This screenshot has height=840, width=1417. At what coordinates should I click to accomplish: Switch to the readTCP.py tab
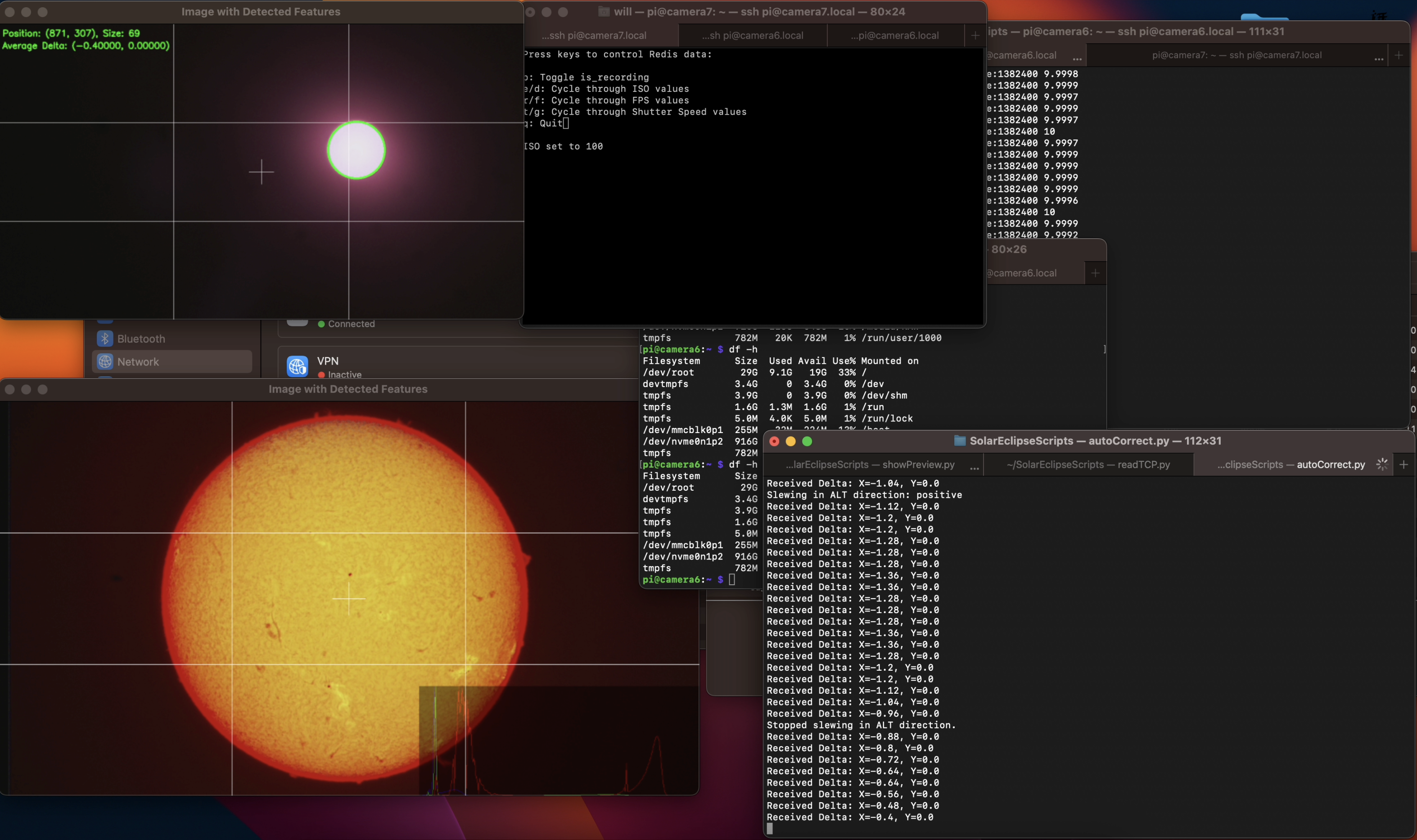click(1088, 465)
